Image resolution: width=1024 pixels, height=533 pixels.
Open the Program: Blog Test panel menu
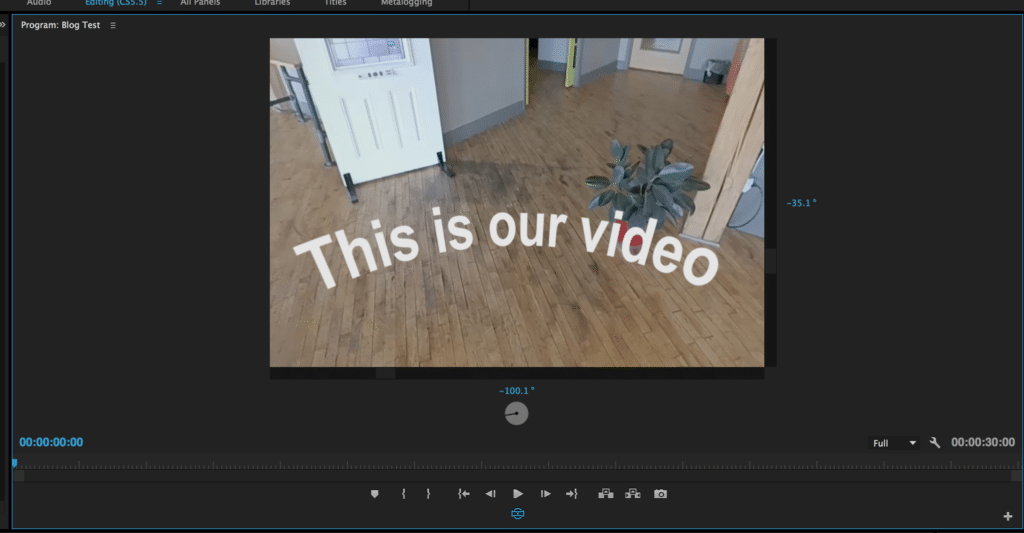(x=113, y=25)
